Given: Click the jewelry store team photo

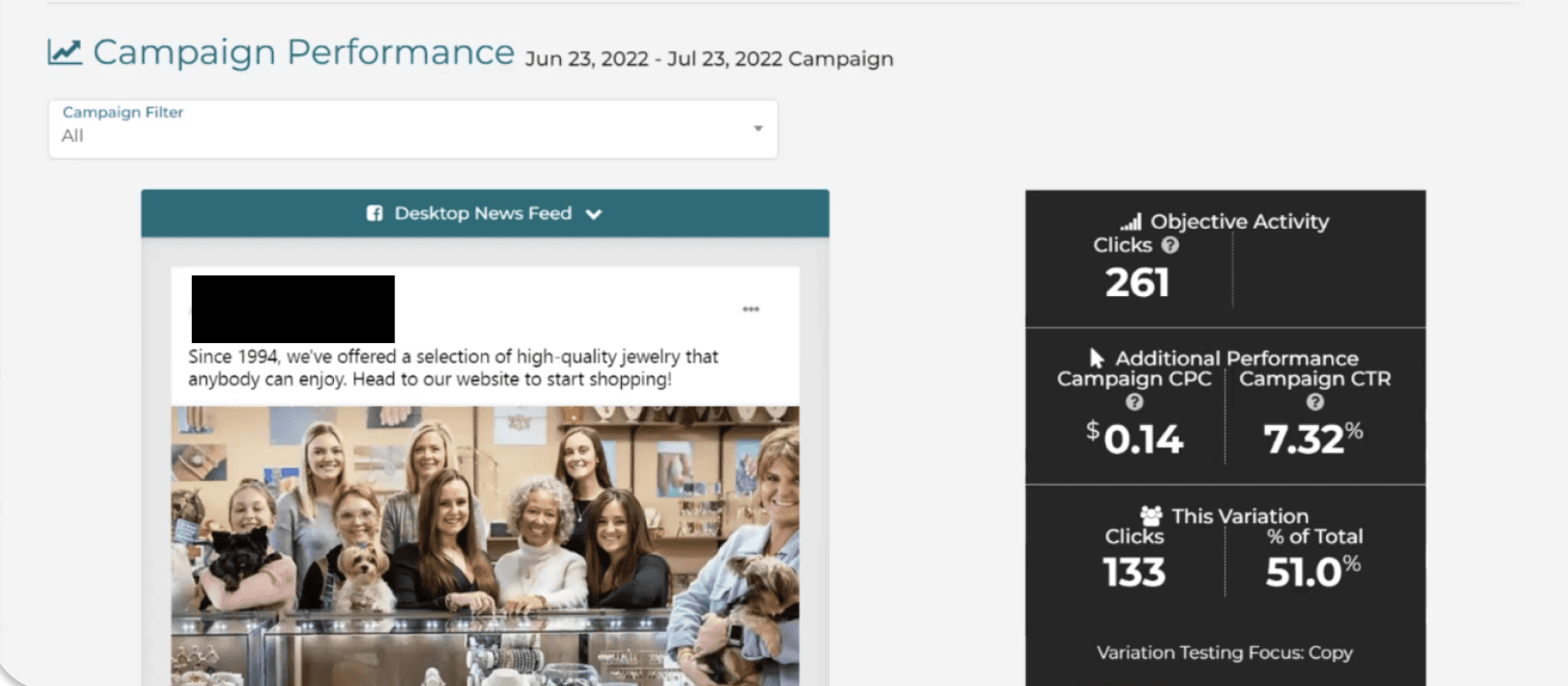Looking at the screenshot, I should pyautogui.click(x=485, y=546).
